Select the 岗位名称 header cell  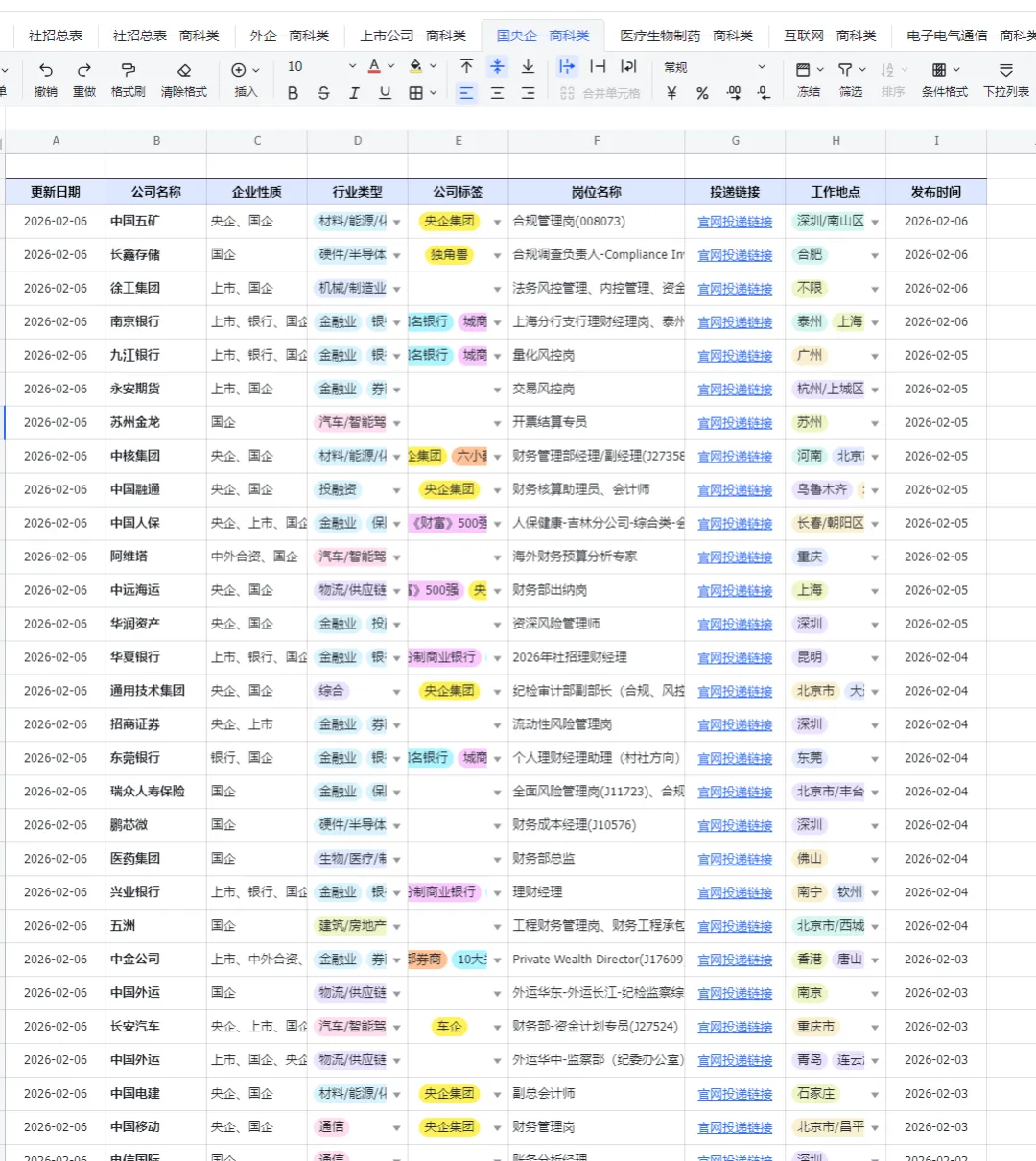(597, 192)
